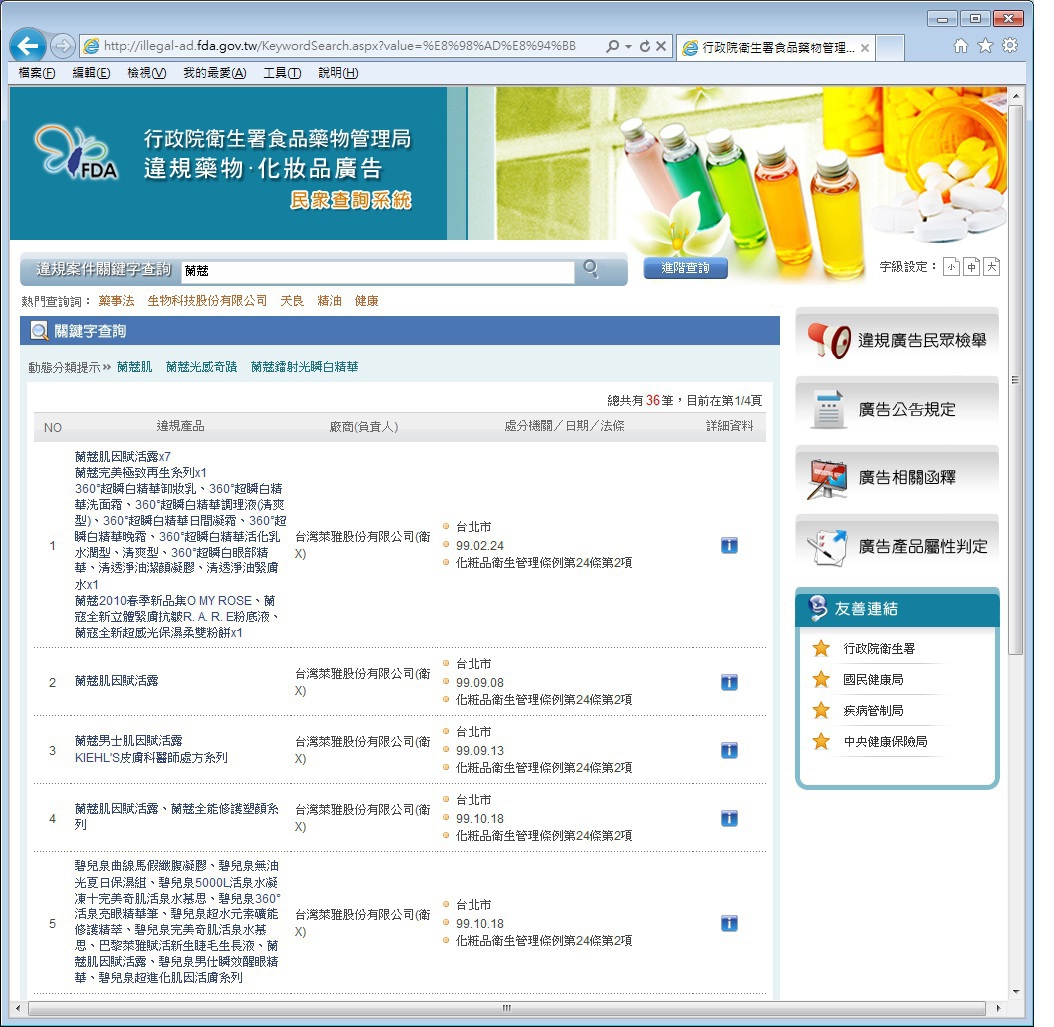Image resolution: width=1054 pixels, height=1027 pixels.
Task: Refresh the page with reload icon
Action: (645, 46)
